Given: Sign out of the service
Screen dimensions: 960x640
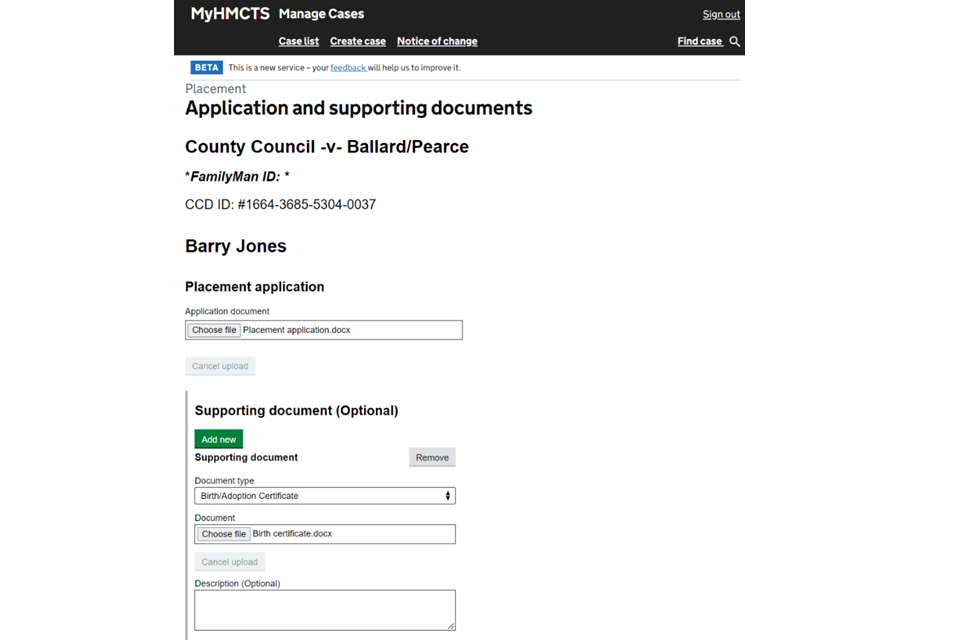Looking at the screenshot, I should click(x=721, y=15).
